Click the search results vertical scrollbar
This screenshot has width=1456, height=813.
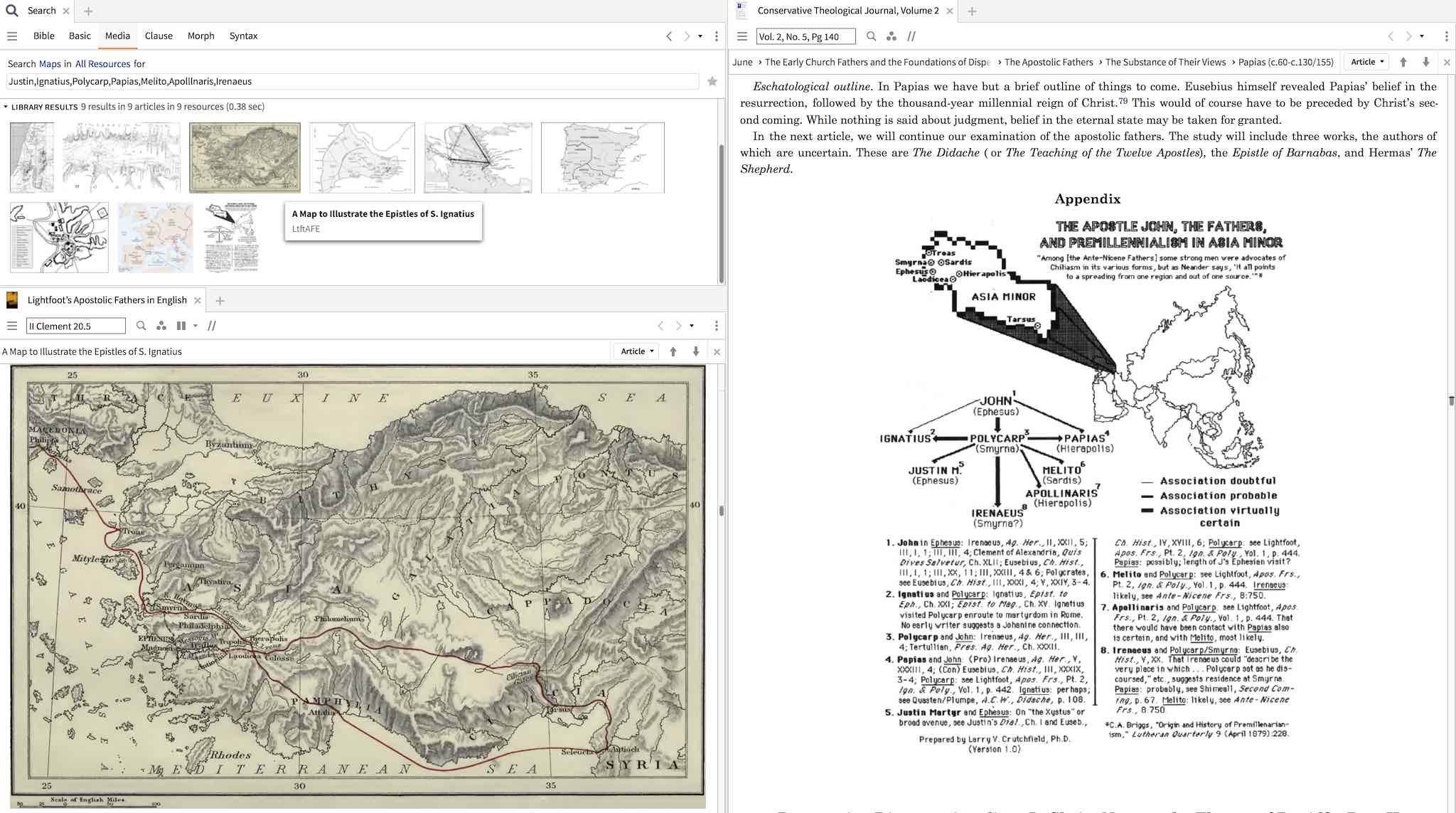click(x=721, y=213)
